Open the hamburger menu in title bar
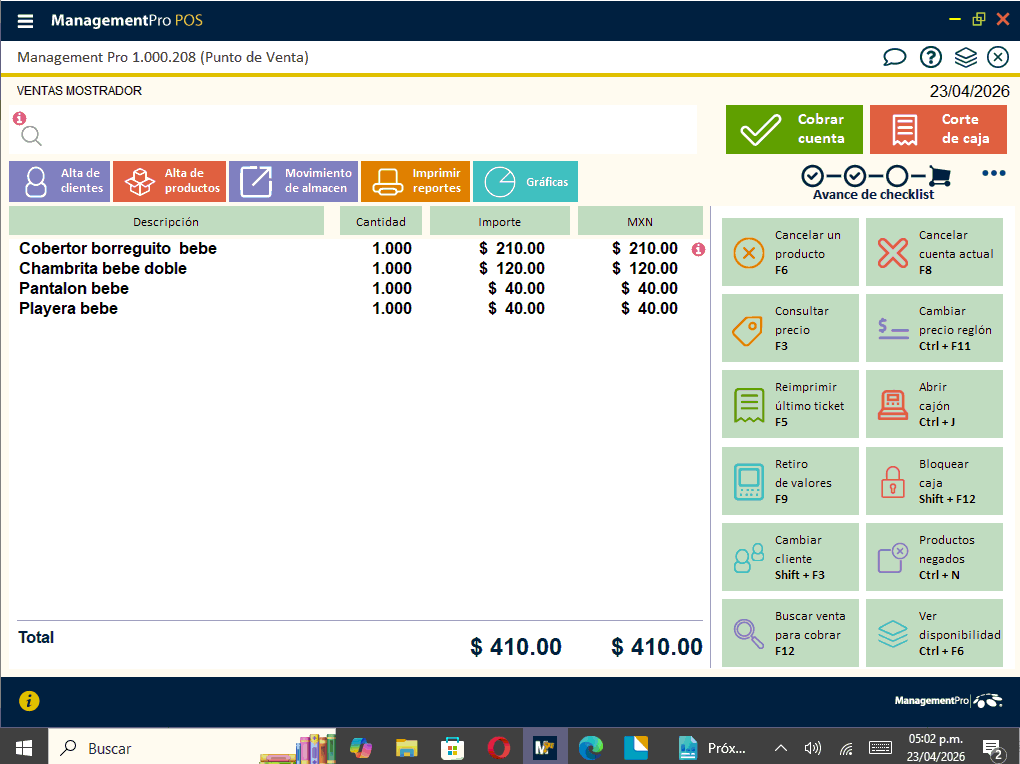Viewport: 1020px width, 764px height. [25, 21]
